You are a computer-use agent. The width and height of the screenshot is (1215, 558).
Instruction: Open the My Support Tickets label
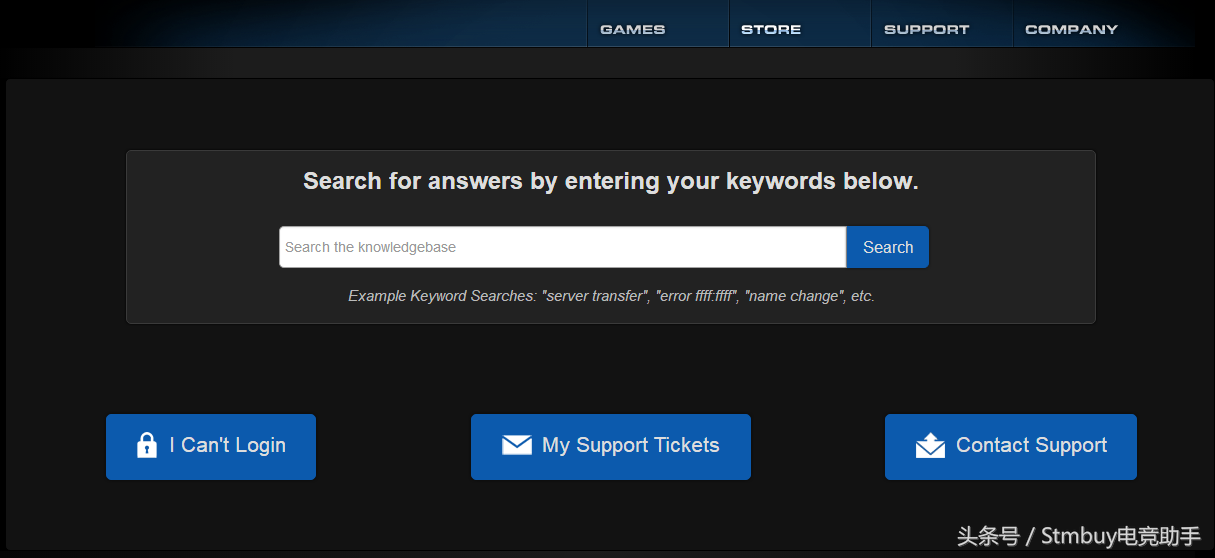pos(631,446)
